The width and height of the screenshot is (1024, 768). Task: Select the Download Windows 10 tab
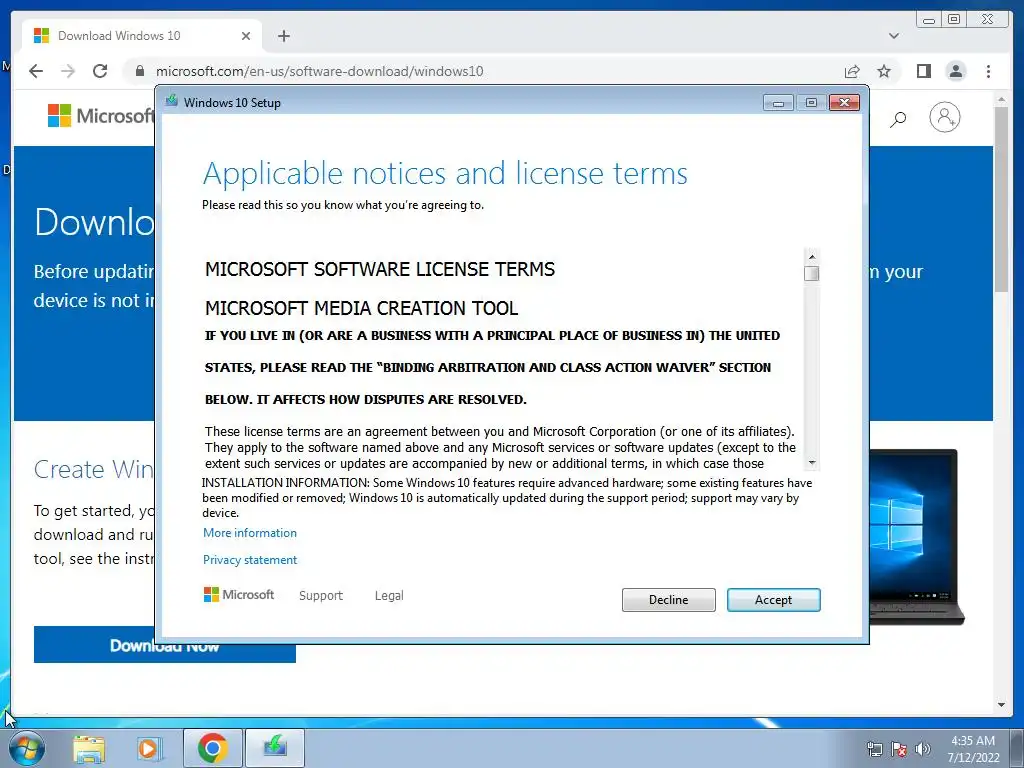pyautogui.click(x=142, y=36)
